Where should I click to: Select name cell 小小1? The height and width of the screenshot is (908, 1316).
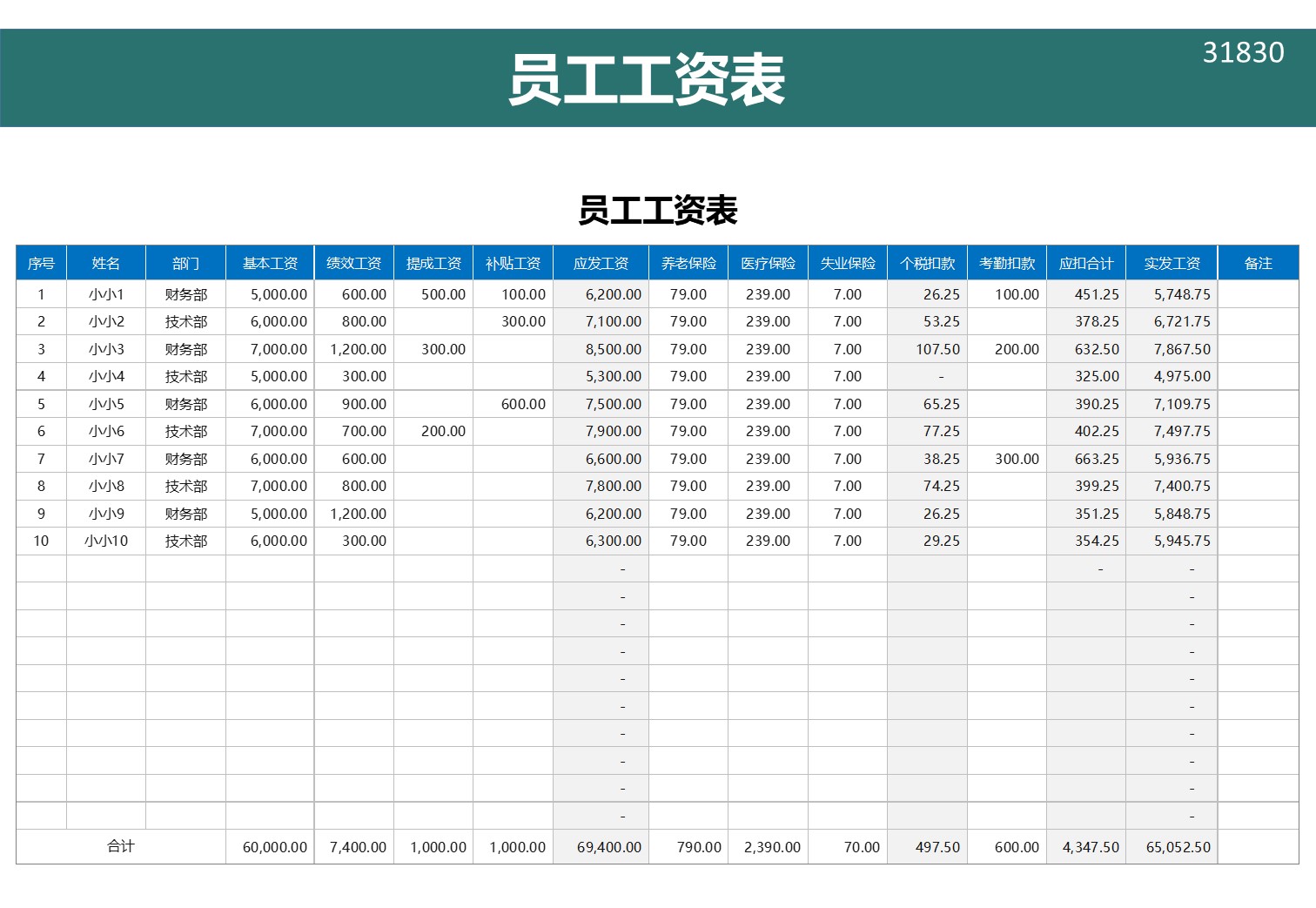(106, 294)
